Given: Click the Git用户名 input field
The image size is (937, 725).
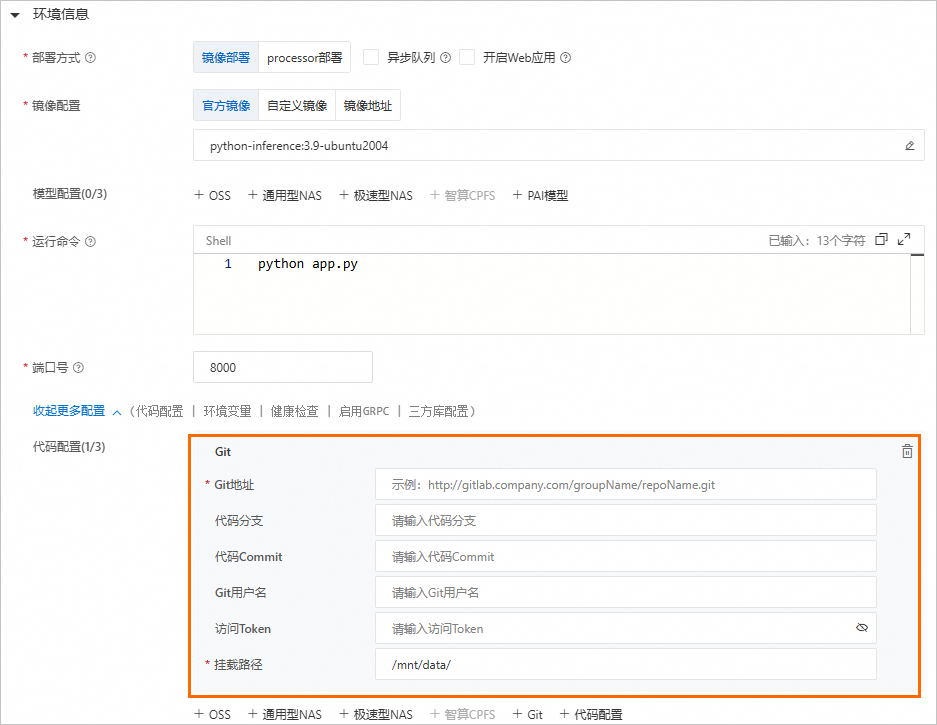Looking at the screenshot, I should pyautogui.click(x=626, y=592).
